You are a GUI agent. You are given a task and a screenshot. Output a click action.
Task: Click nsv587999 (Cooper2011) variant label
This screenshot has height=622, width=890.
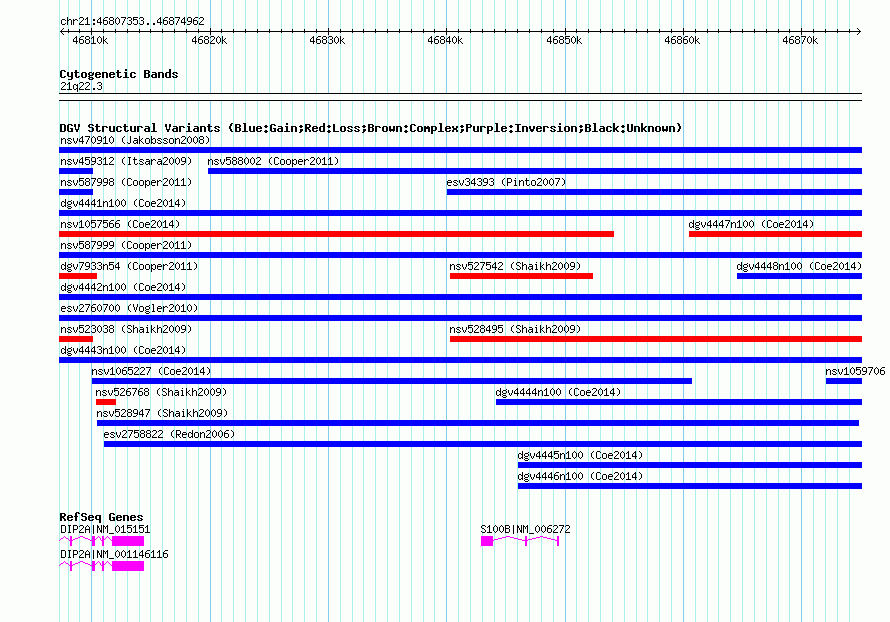click(x=126, y=245)
